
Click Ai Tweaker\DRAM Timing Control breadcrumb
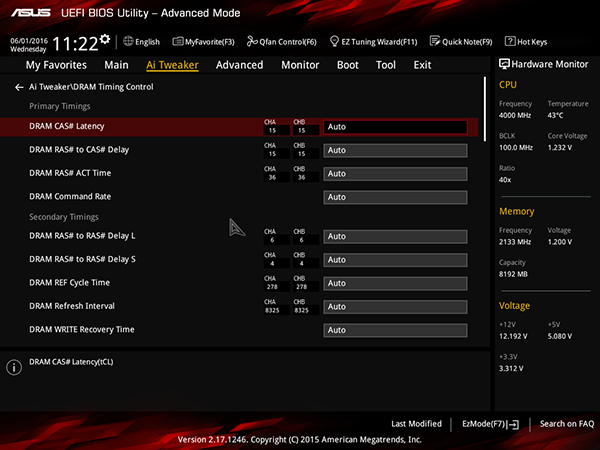[x=91, y=87]
